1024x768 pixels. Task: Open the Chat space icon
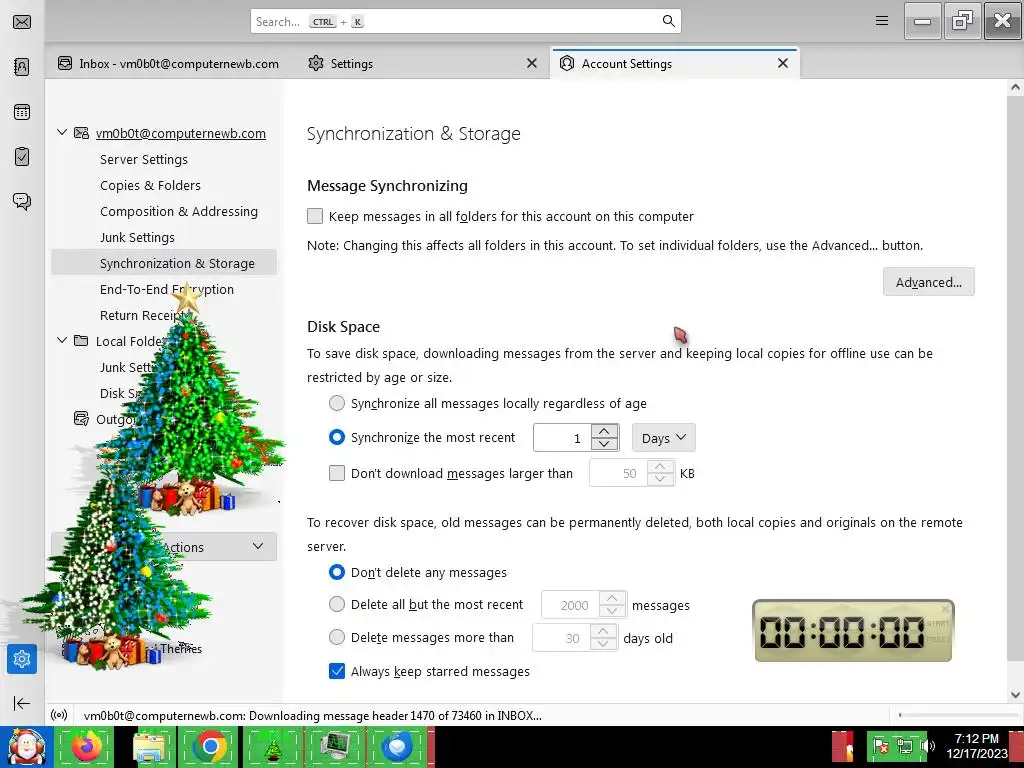tap(22, 201)
